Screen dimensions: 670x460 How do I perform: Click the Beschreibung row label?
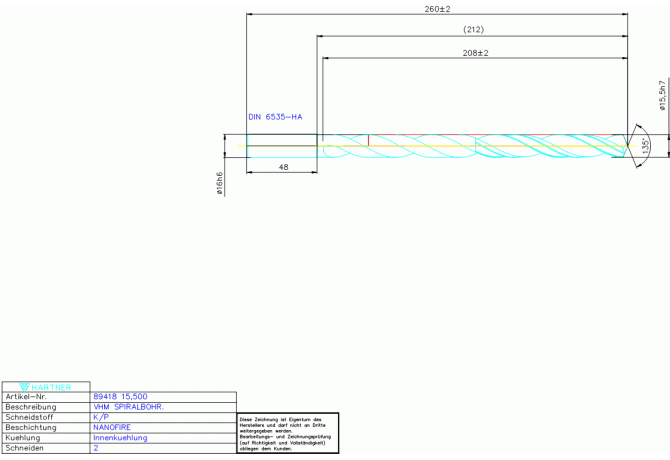pyautogui.click(x=30, y=408)
